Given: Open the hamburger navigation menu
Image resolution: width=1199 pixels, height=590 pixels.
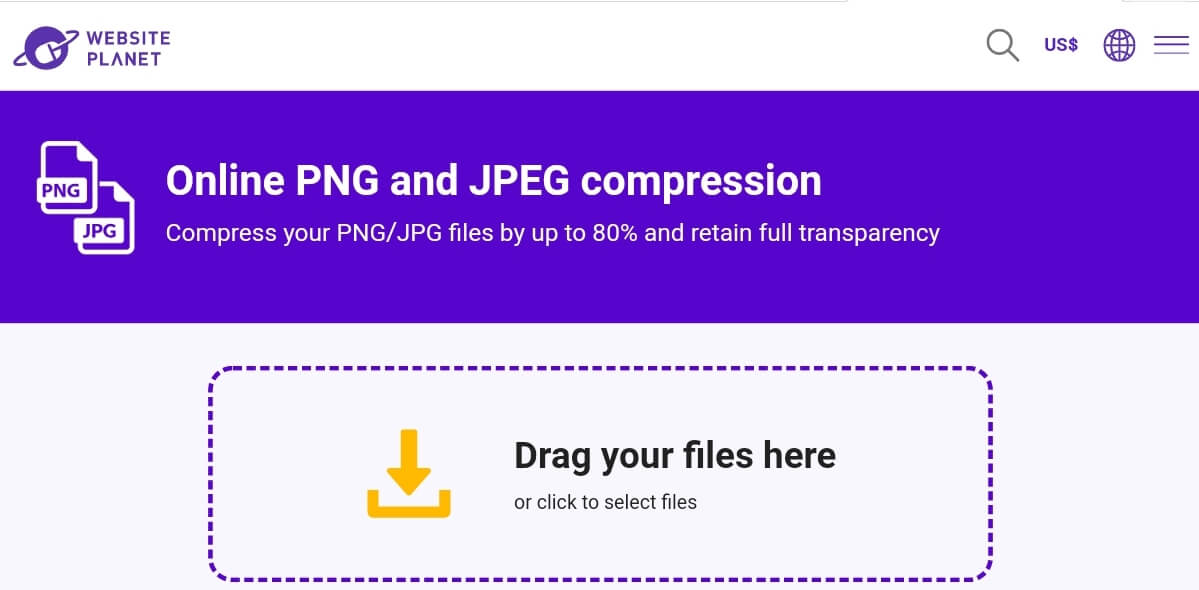Looking at the screenshot, I should pos(1171,45).
